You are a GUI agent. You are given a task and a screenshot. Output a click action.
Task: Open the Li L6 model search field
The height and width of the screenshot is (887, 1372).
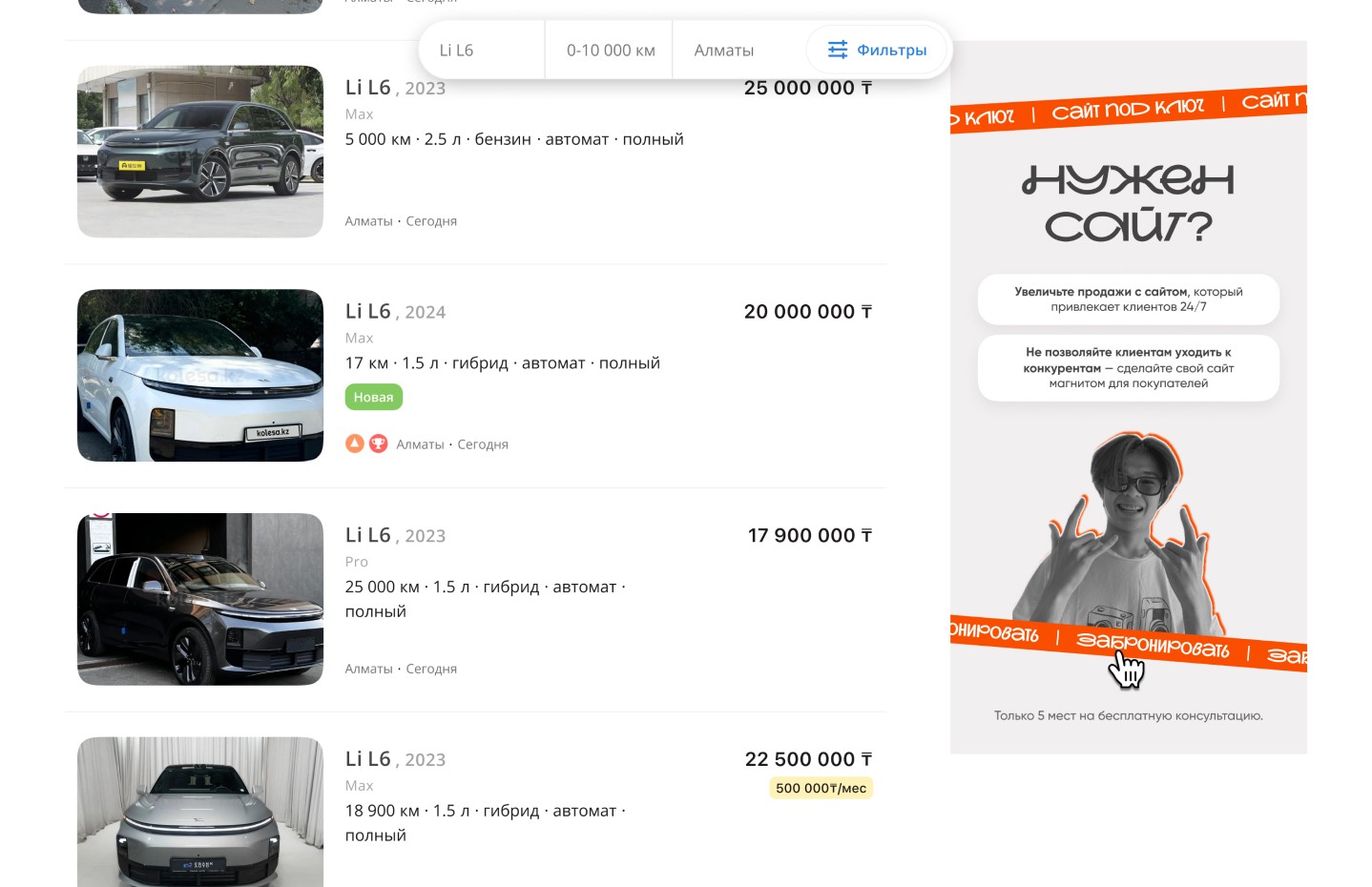click(x=482, y=50)
